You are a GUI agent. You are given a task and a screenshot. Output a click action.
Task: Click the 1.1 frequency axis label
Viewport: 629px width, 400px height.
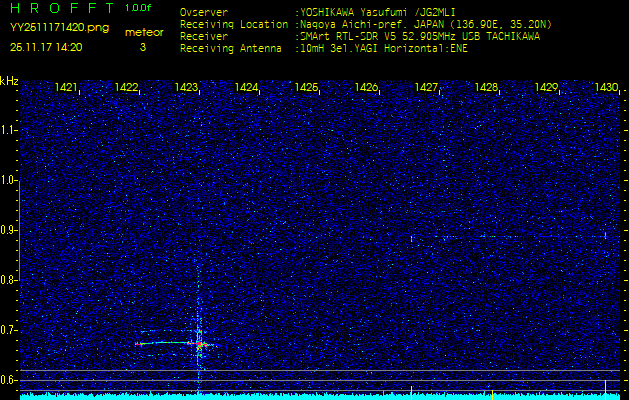pos(9,130)
